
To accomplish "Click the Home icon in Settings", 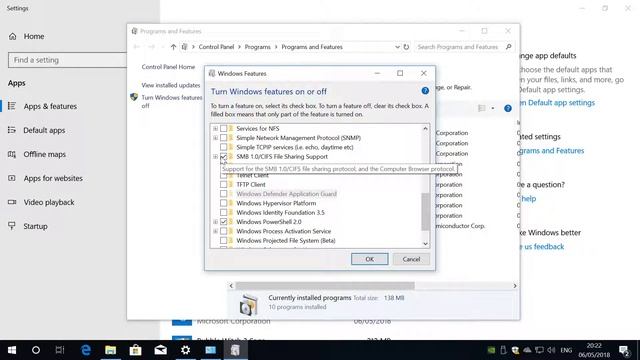I will coord(13,36).
